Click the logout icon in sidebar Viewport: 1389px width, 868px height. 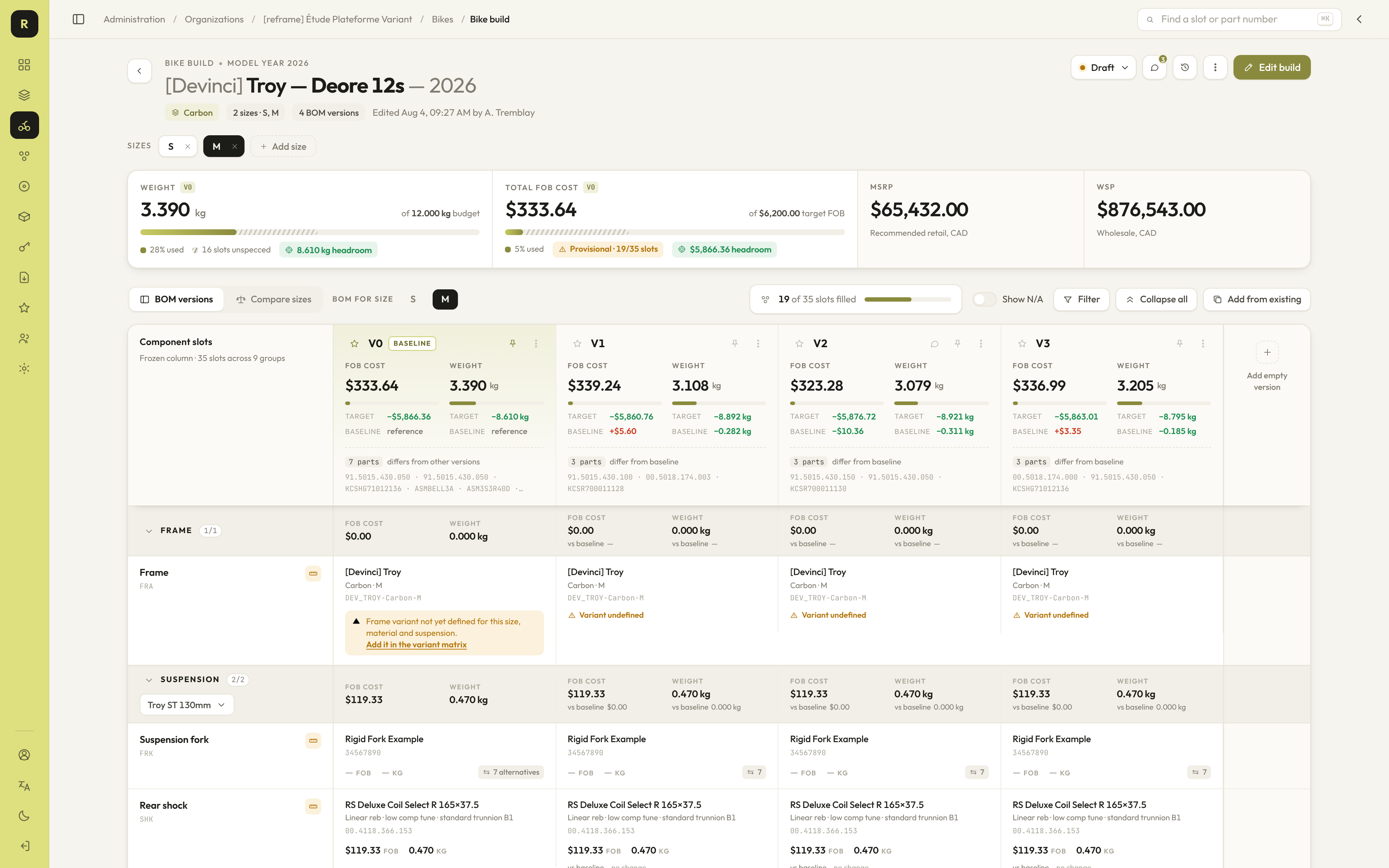(x=24, y=846)
